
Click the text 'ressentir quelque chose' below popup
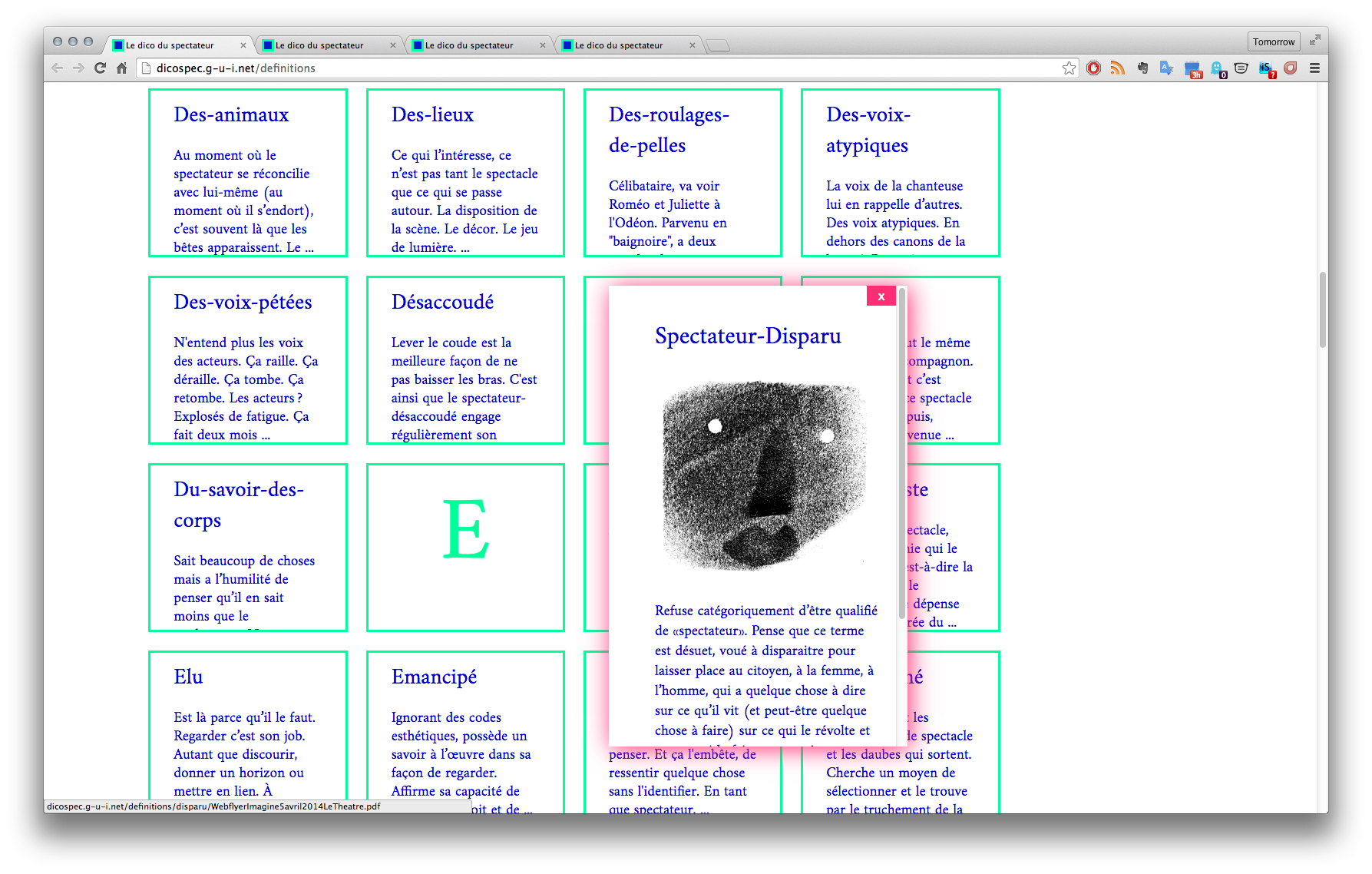pyautogui.click(x=676, y=773)
